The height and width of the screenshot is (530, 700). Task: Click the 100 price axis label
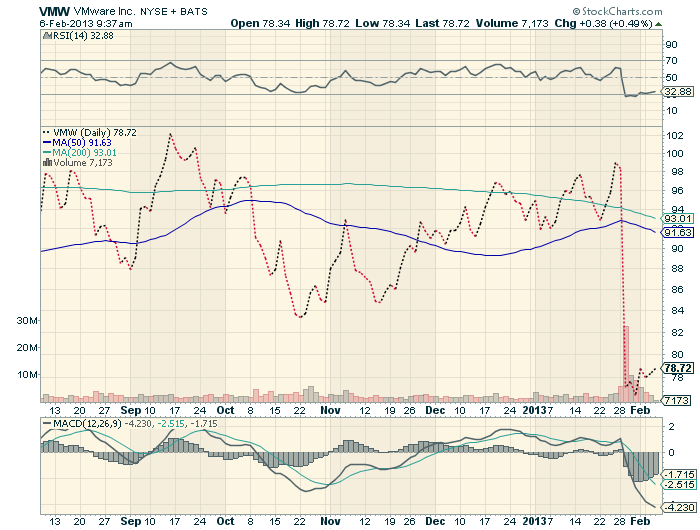(x=674, y=154)
